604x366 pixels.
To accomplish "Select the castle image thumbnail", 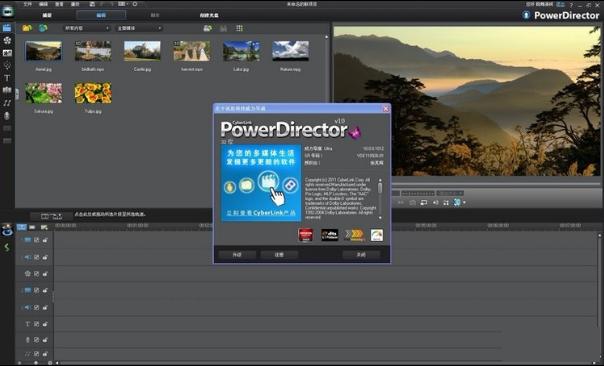I will [x=142, y=51].
